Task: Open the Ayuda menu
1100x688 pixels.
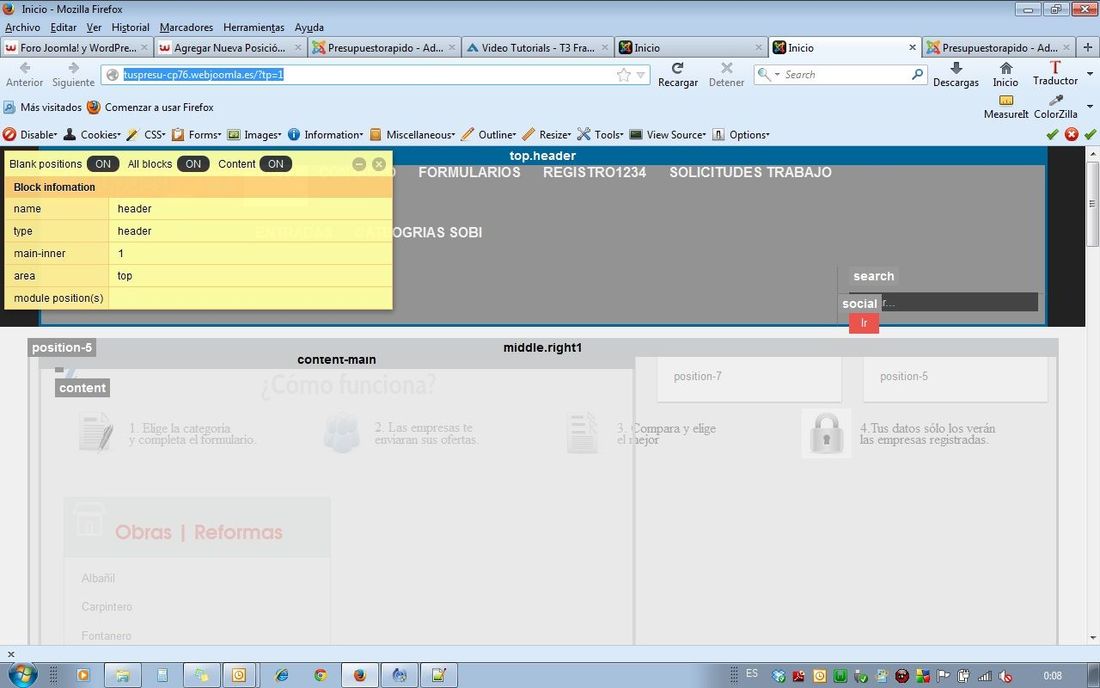Action: coord(309,27)
